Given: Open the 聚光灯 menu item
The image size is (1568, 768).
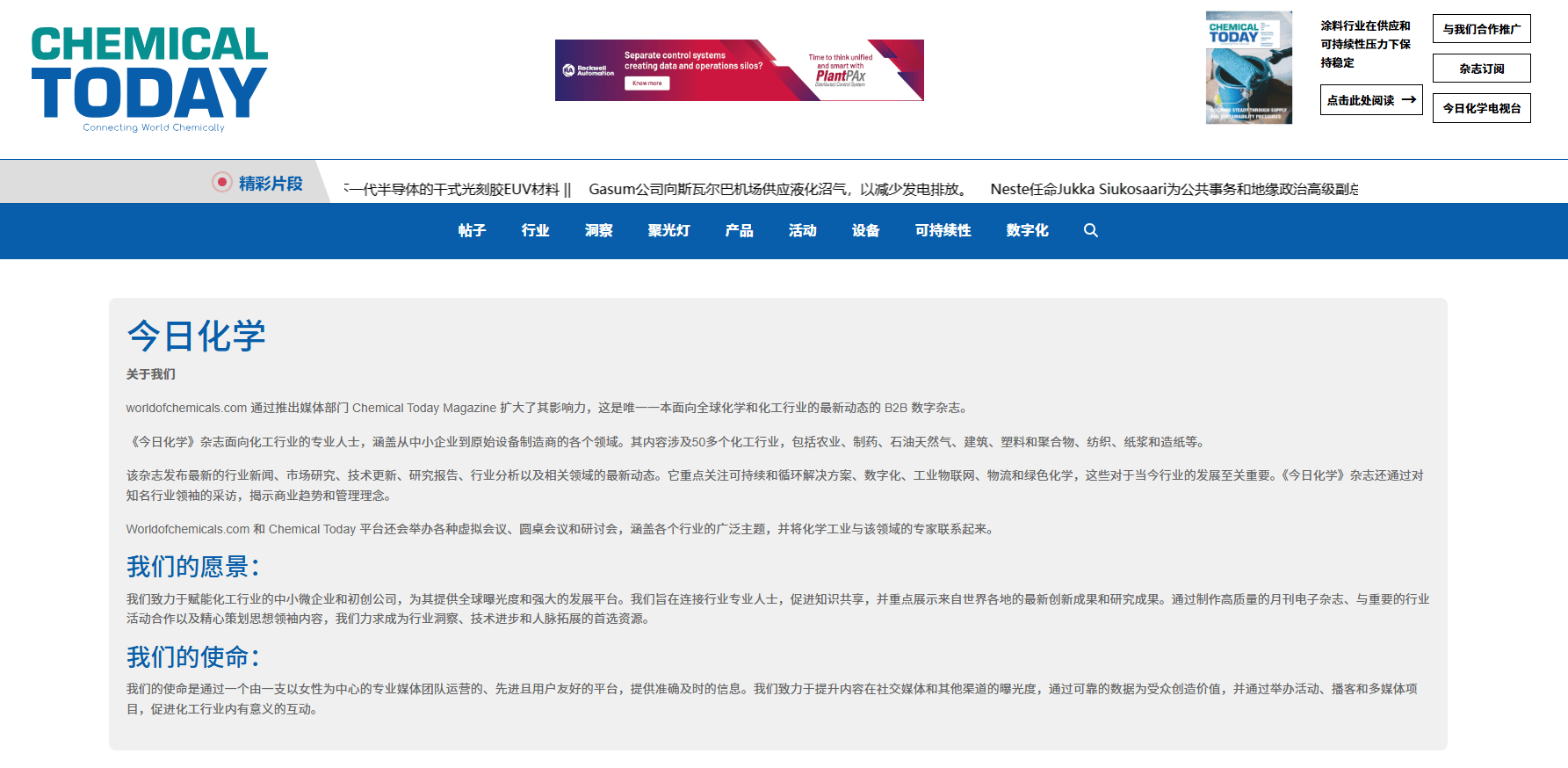Looking at the screenshot, I should [x=668, y=230].
